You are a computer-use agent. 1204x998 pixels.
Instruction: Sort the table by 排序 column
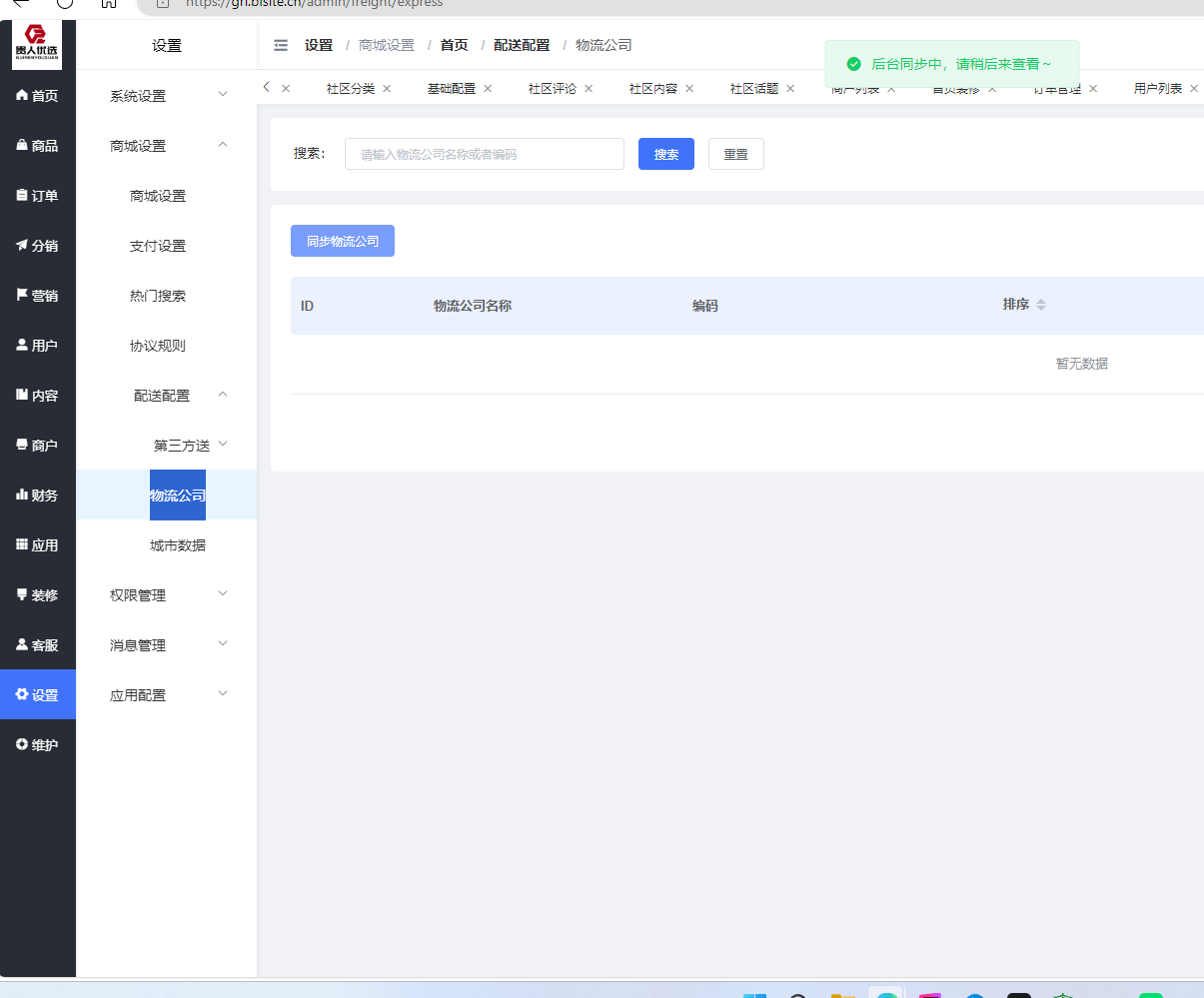coord(1040,305)
